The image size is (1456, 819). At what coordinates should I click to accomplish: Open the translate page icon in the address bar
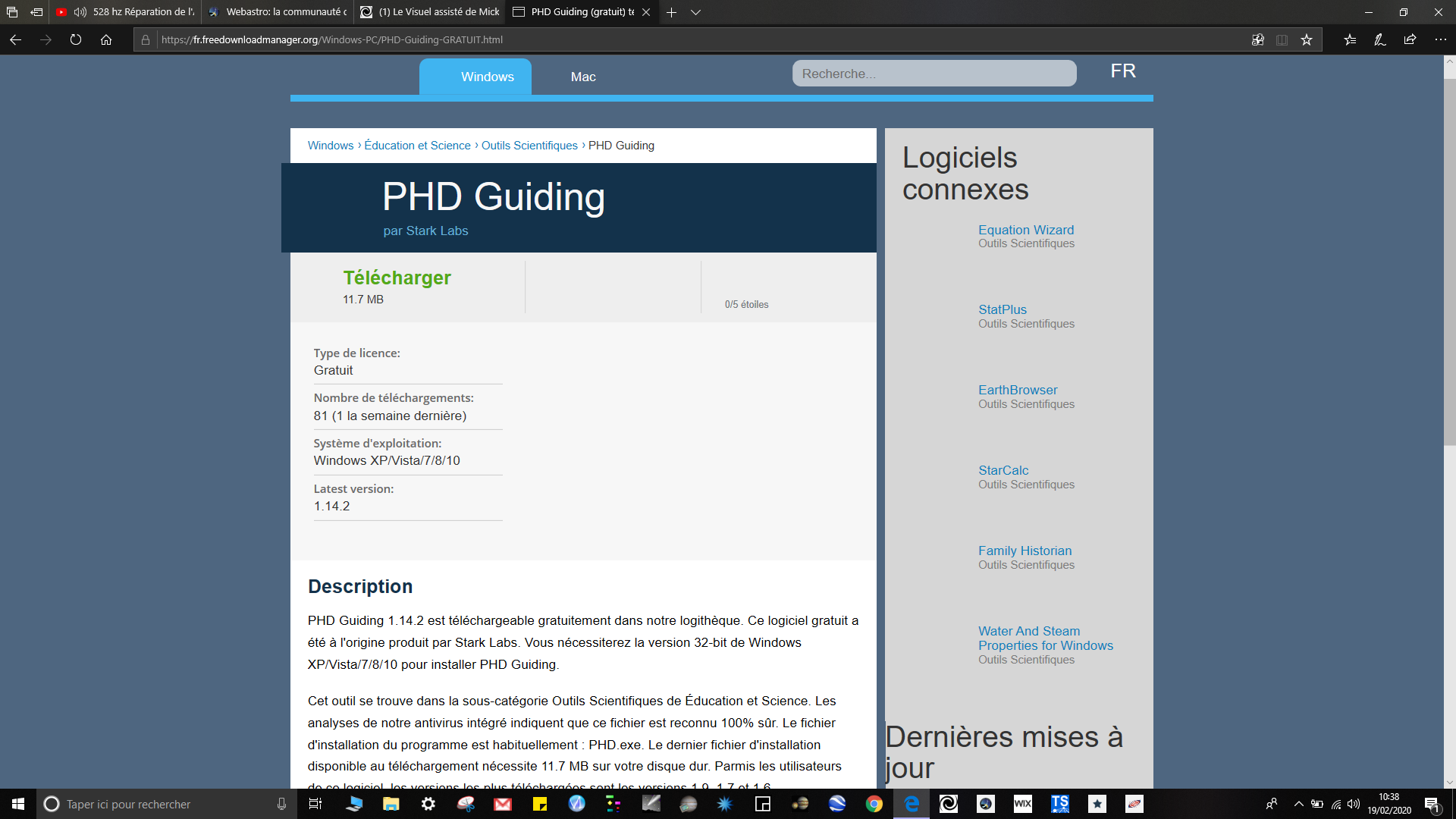[1258, 40]
